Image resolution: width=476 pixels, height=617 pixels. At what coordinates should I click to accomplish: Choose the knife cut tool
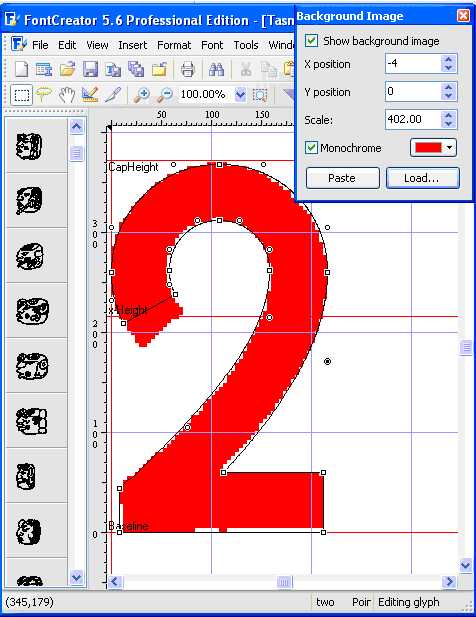(113, 95)
